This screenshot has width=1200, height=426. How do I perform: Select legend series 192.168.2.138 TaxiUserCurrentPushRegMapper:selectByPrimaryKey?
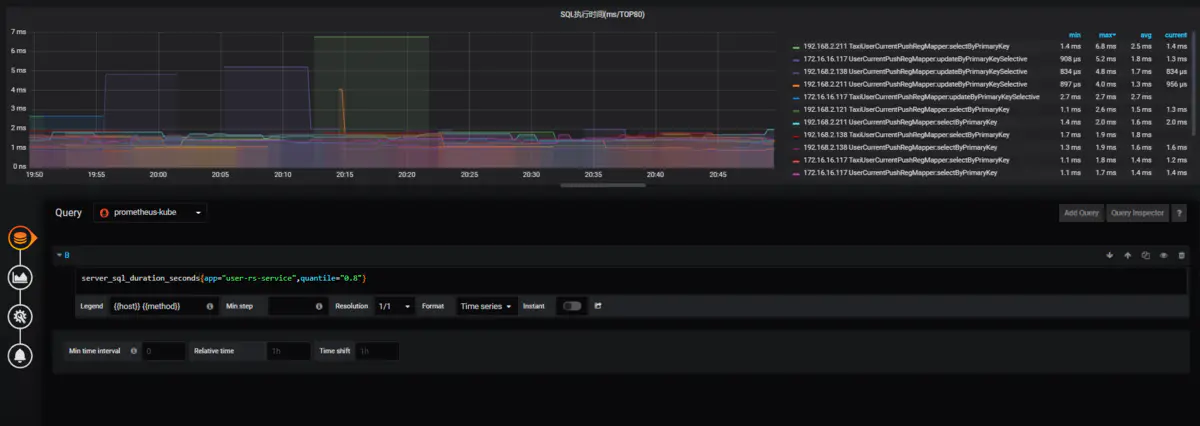(x=908, y=134)
